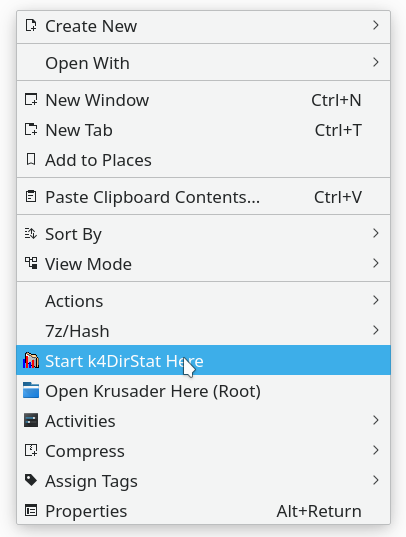406x537 pixels.
Task: Expand the Compress submenu chevron
Action: pos(376,450)
